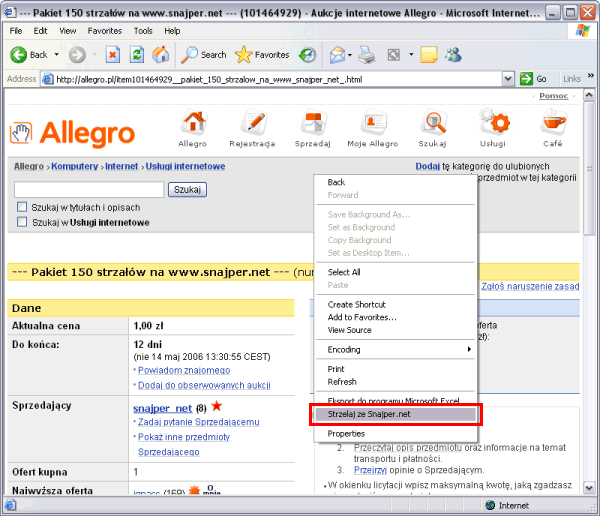Image resolution: width=600 pixels, height=516 pixels.
Task: Choose View Source in the context menu
Action: tap(396, 330)
